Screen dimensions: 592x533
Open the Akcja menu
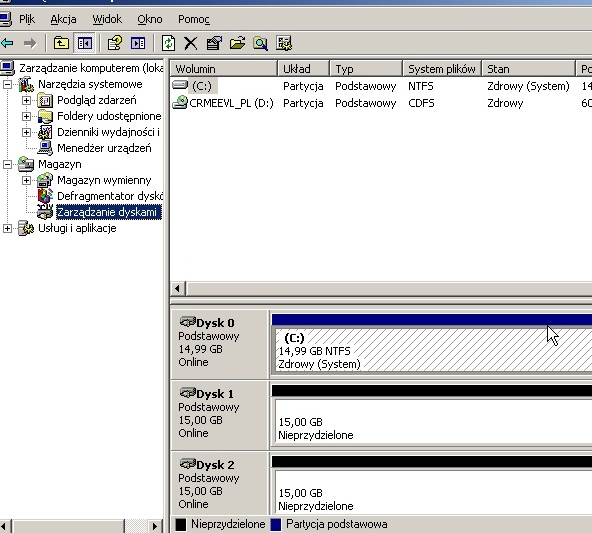[63, 19]
